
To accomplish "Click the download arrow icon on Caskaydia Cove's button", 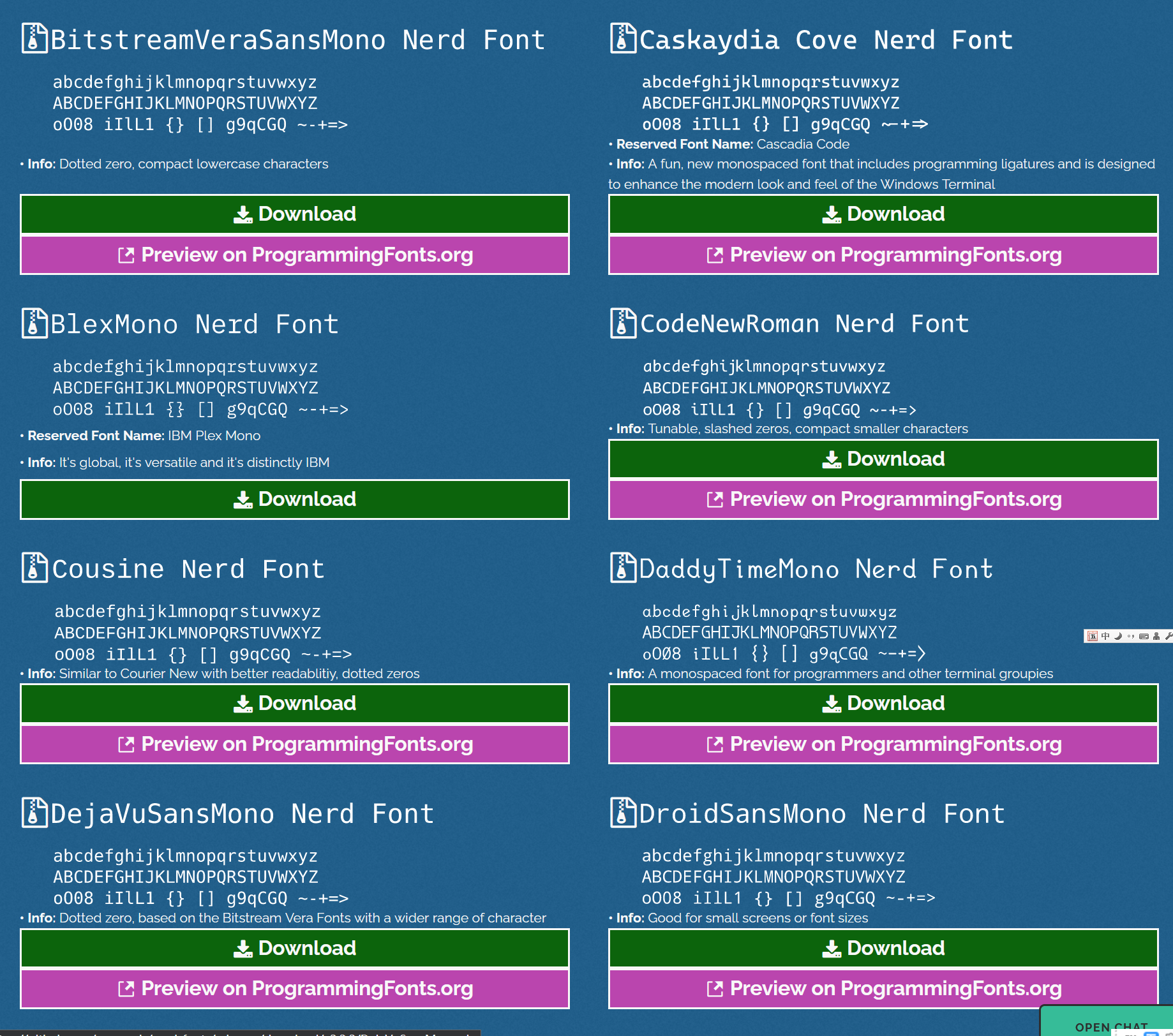I will click(832, 214).
